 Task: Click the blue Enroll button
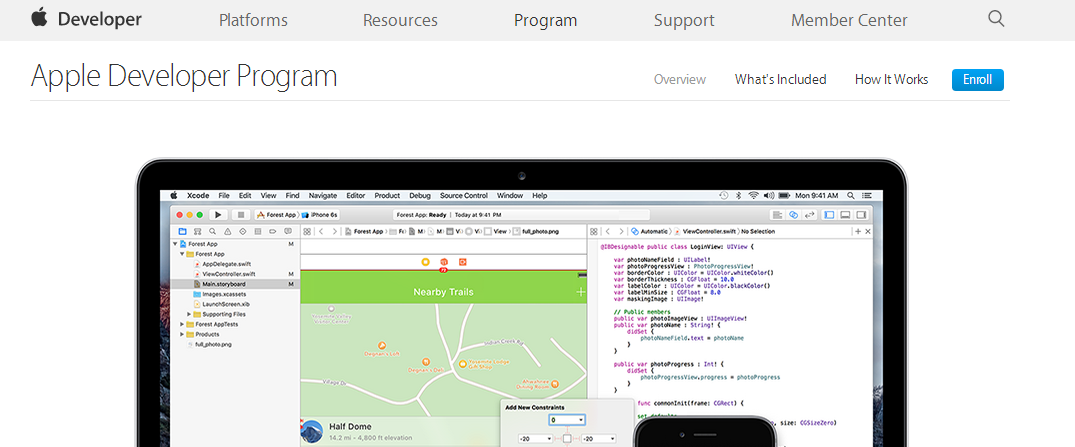978,80
